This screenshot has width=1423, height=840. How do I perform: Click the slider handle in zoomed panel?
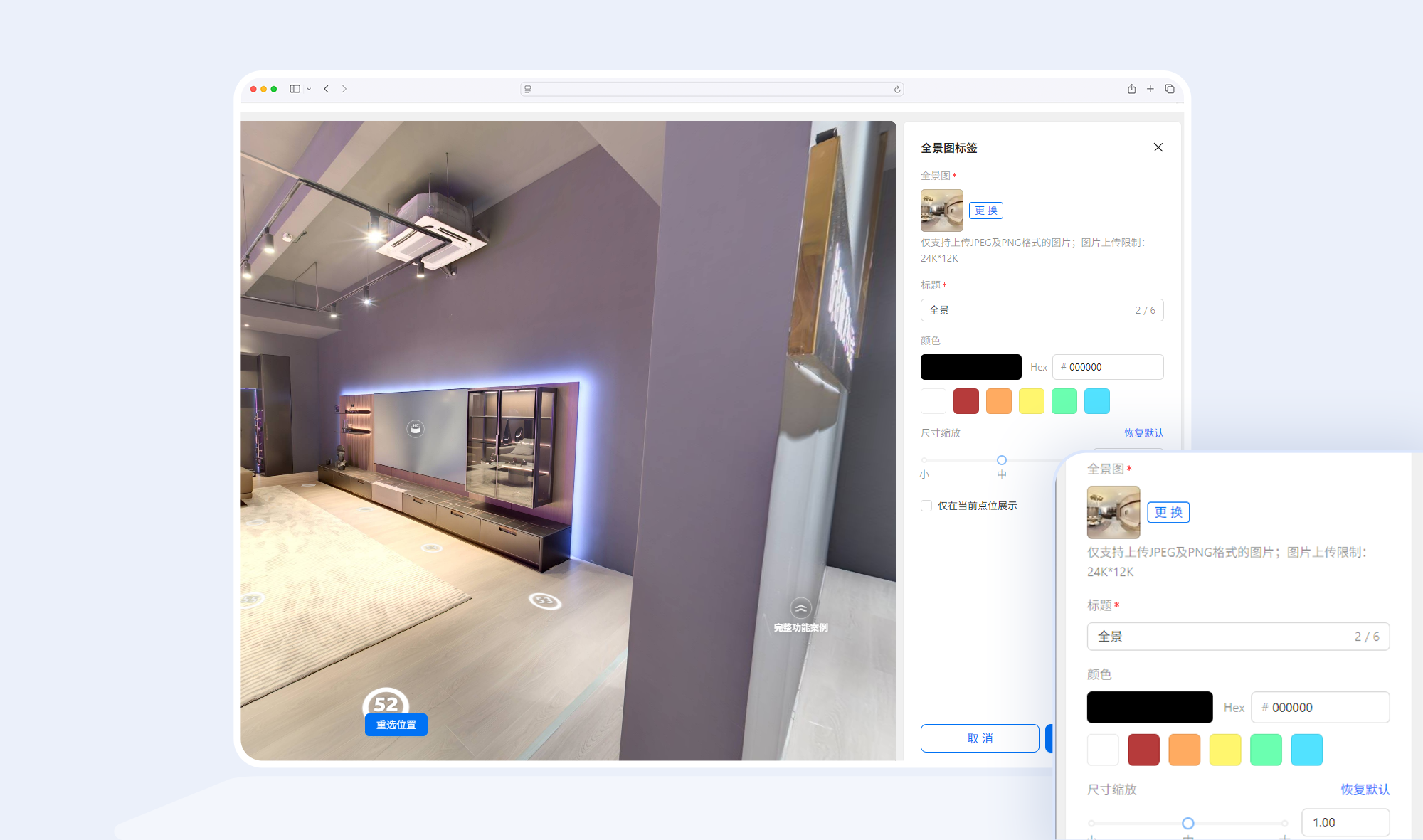click(x=1188, y=823)
